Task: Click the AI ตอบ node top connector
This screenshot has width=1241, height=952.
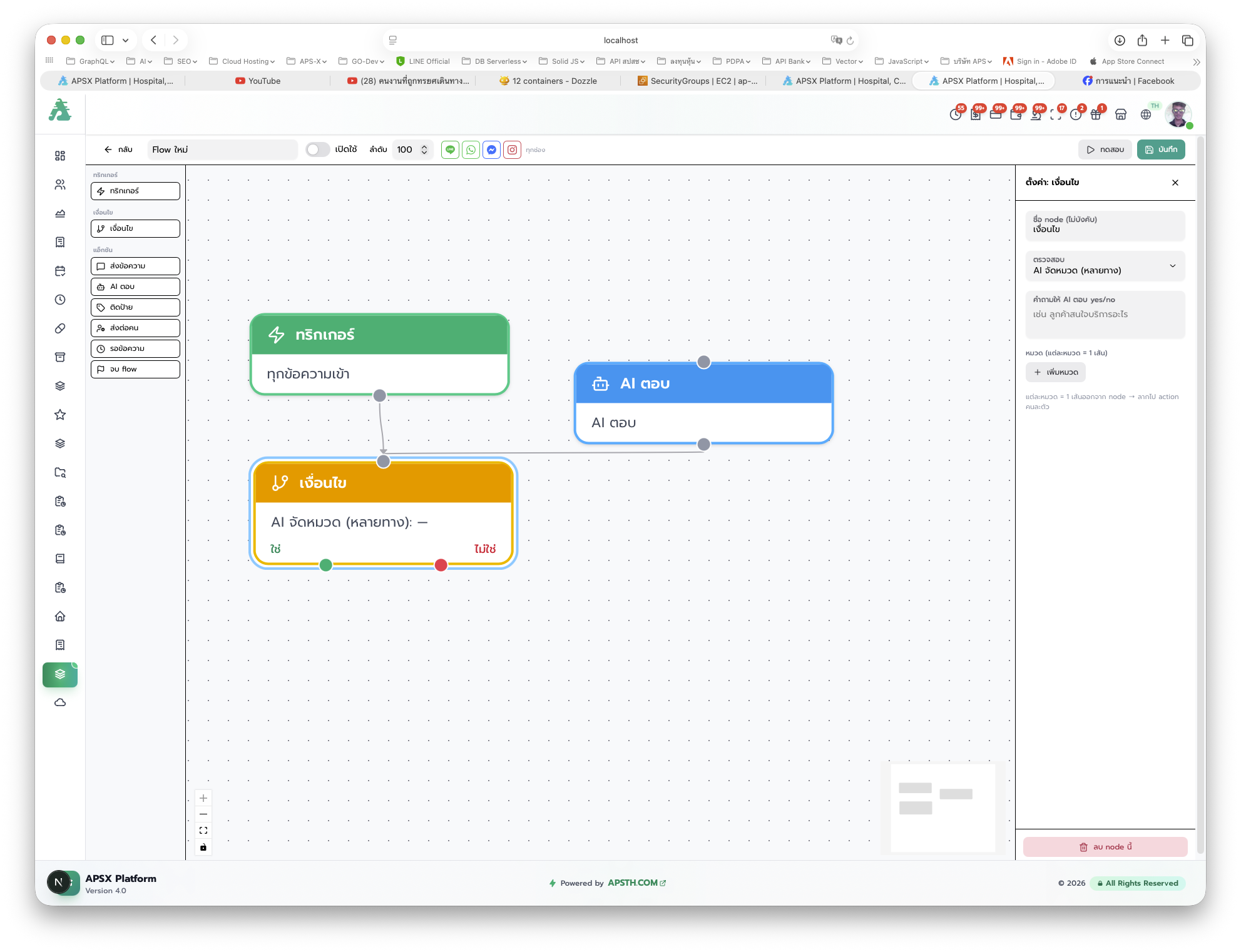Action: click(x=704, y=362)
